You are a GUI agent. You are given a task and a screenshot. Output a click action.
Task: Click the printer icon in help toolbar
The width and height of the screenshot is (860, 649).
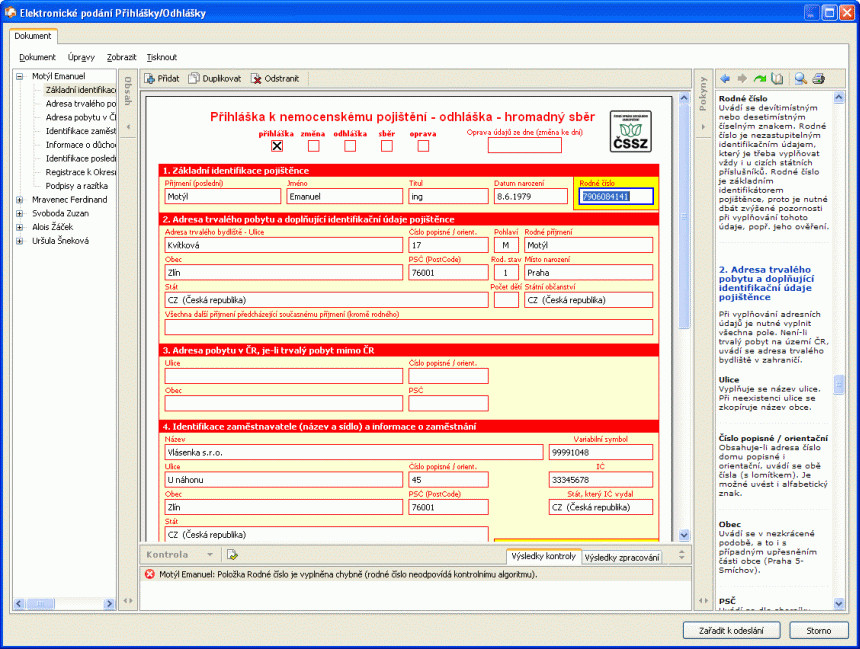[x=818, y=78]
